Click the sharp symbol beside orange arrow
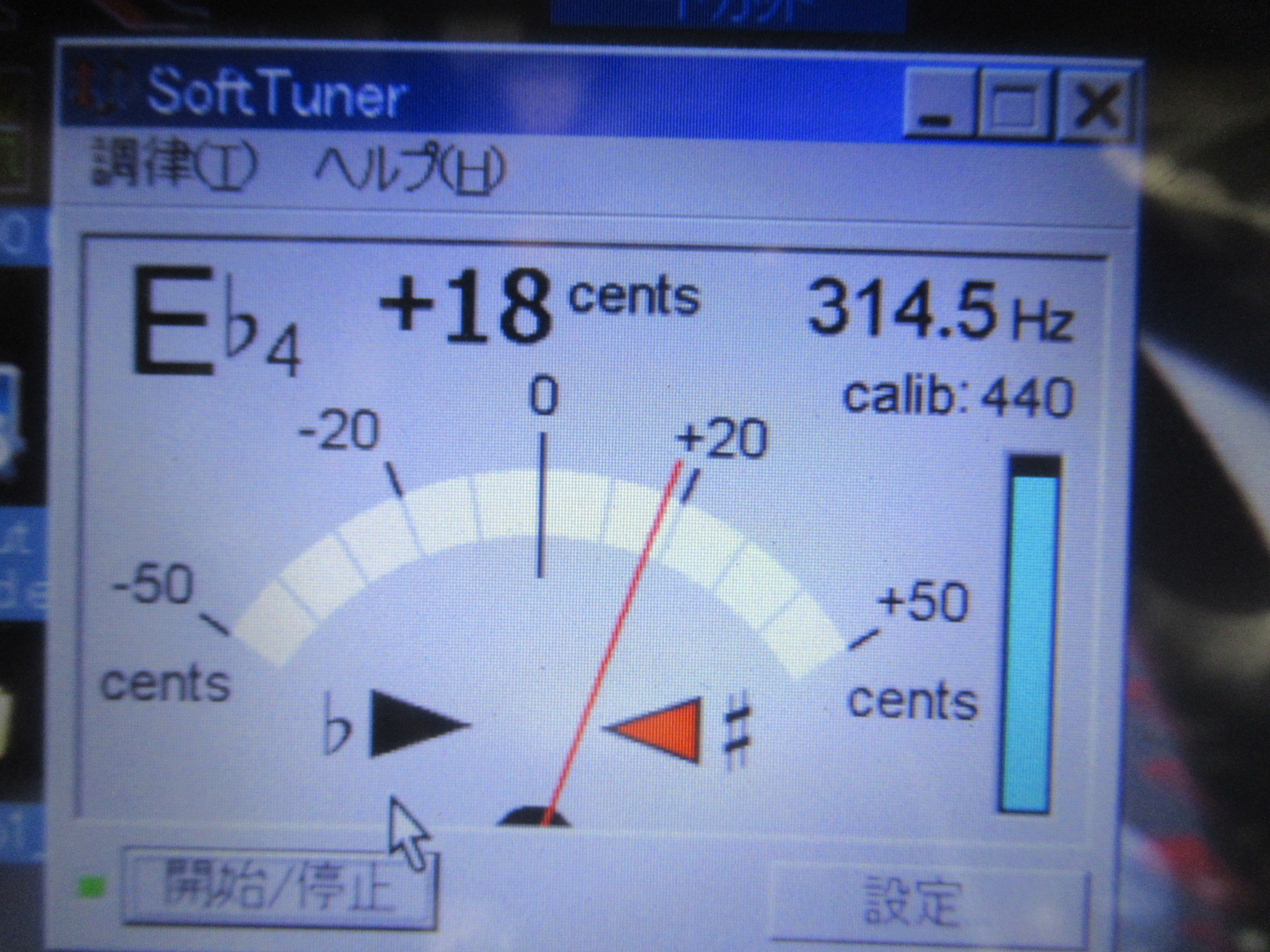Image resolution: width=1270 pixels, height=952 pixels. [x=737, y=729]
